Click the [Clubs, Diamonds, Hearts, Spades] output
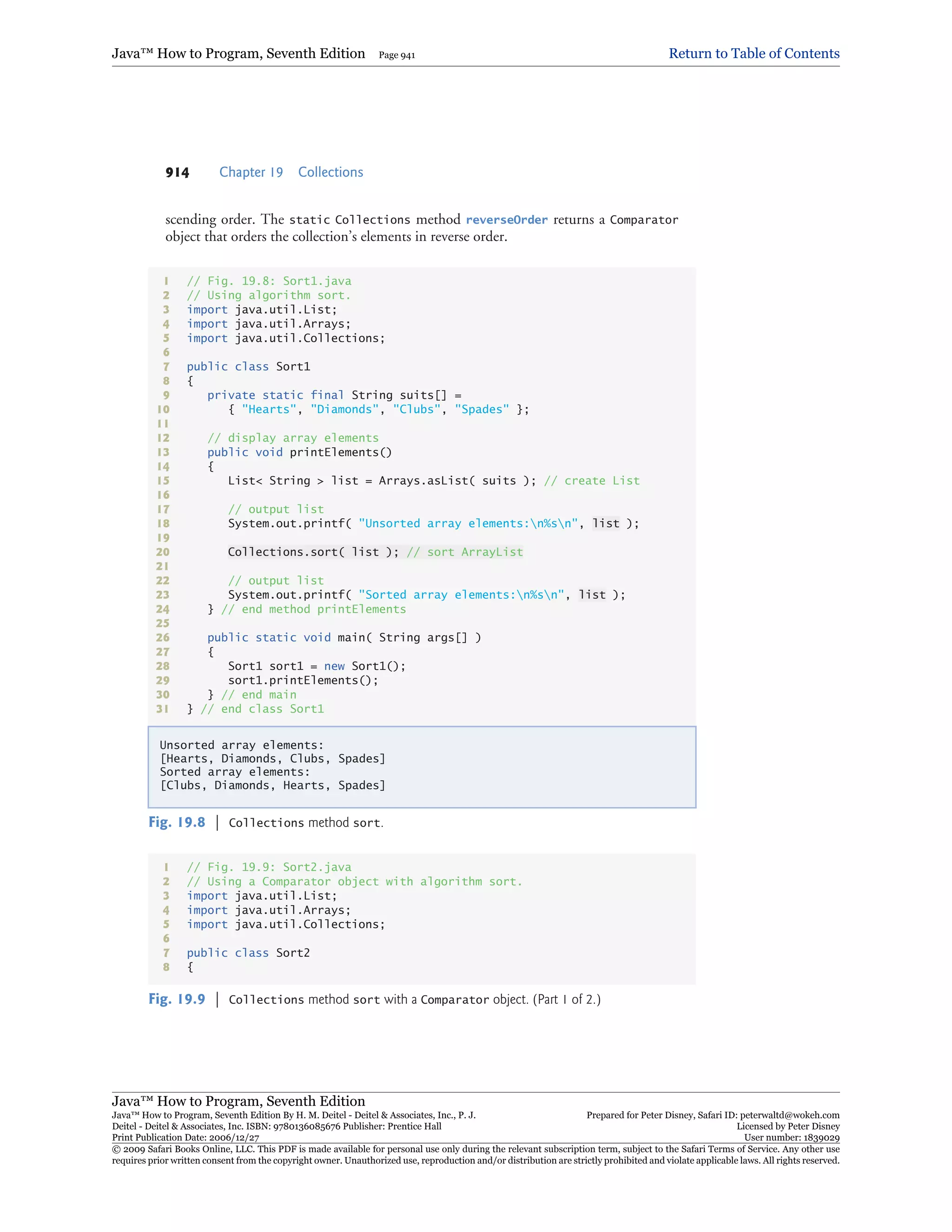The image size is (952, 1232). click(x=272, y=785)
